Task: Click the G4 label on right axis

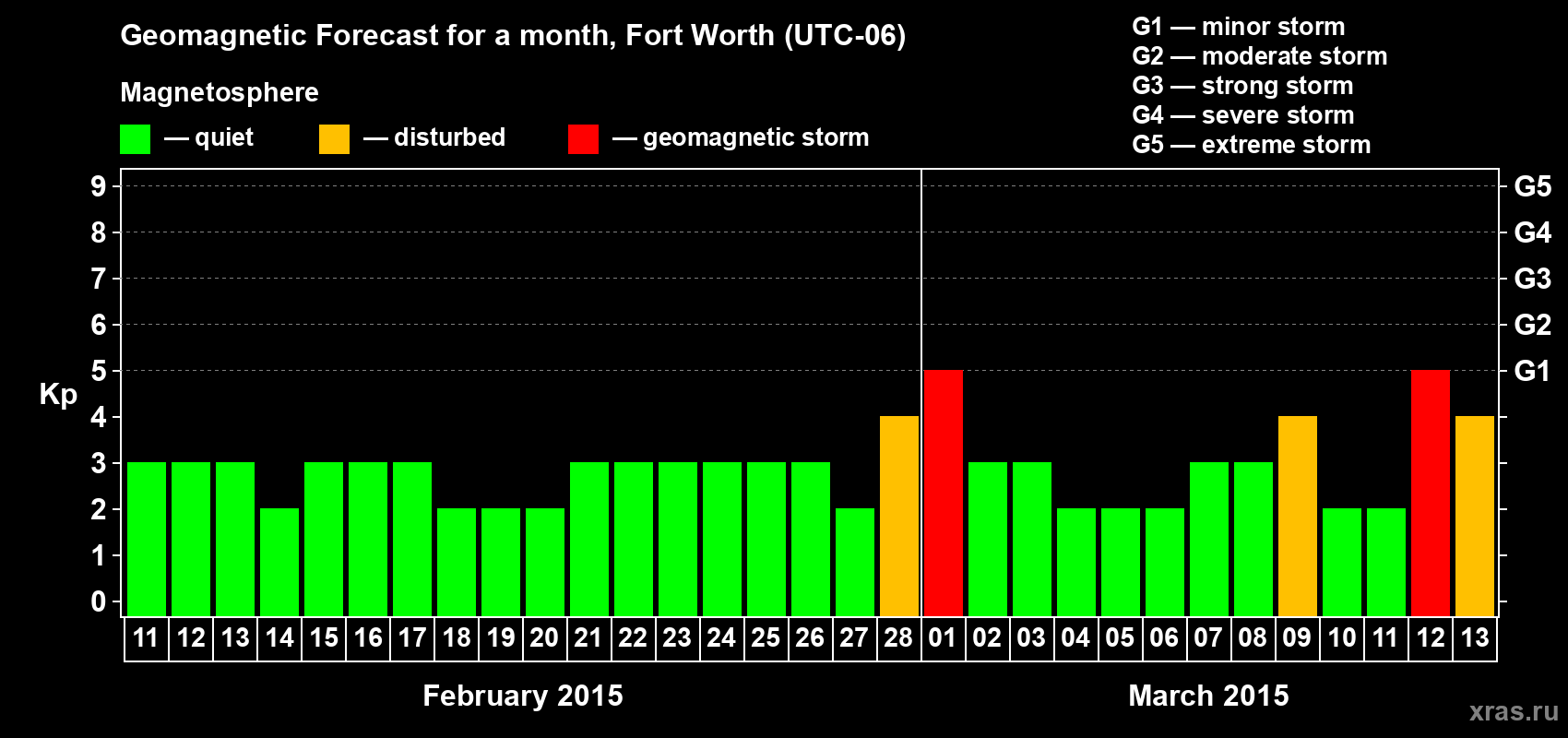Action: coord(1532,232)
